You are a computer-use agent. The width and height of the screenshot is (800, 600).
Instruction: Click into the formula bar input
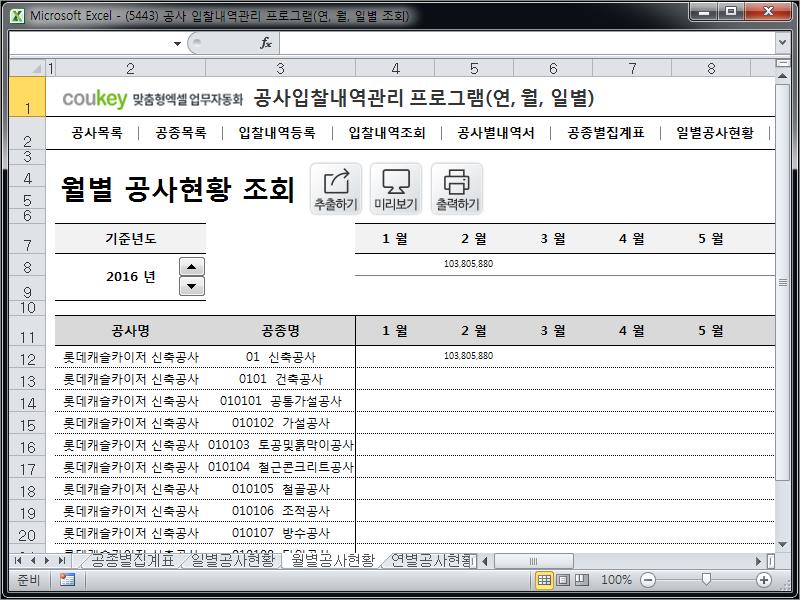click(x=527, y=43)
